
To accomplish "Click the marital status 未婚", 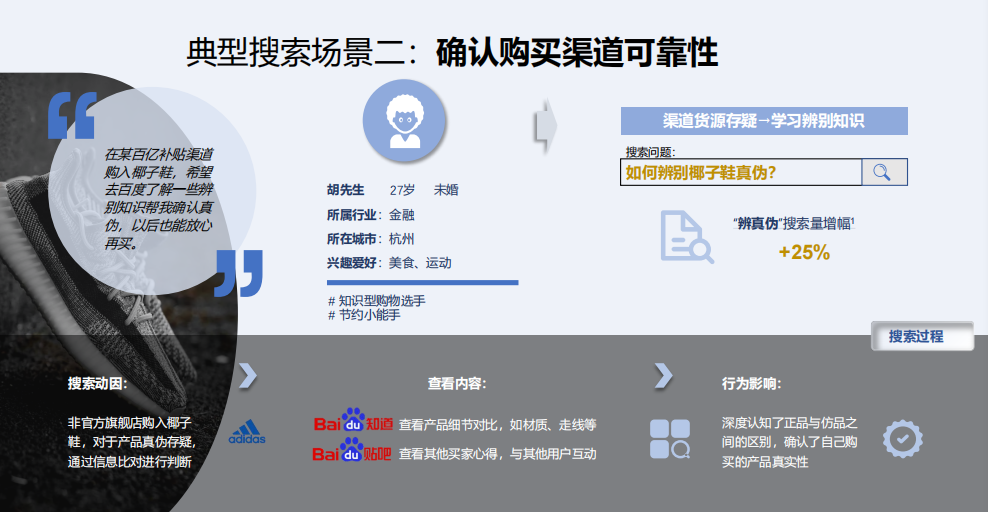I will pyautogui.click(x=446, y=190).
